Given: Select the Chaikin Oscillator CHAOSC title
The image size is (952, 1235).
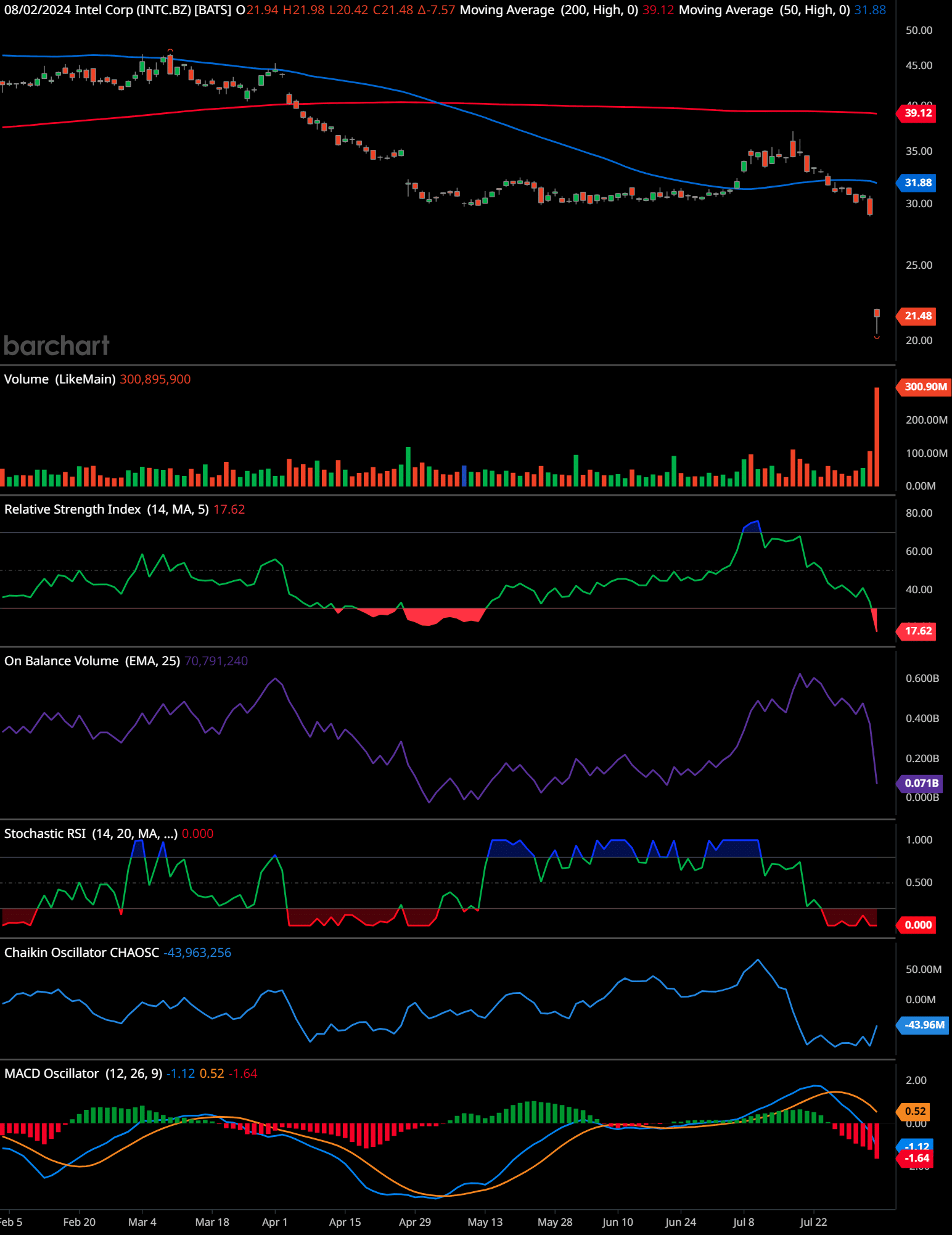Looking at the screenshot, I should point(81,953).
